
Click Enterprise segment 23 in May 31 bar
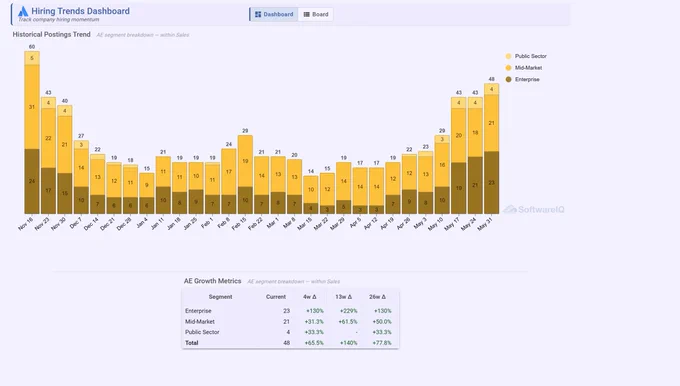click(491, 182)
